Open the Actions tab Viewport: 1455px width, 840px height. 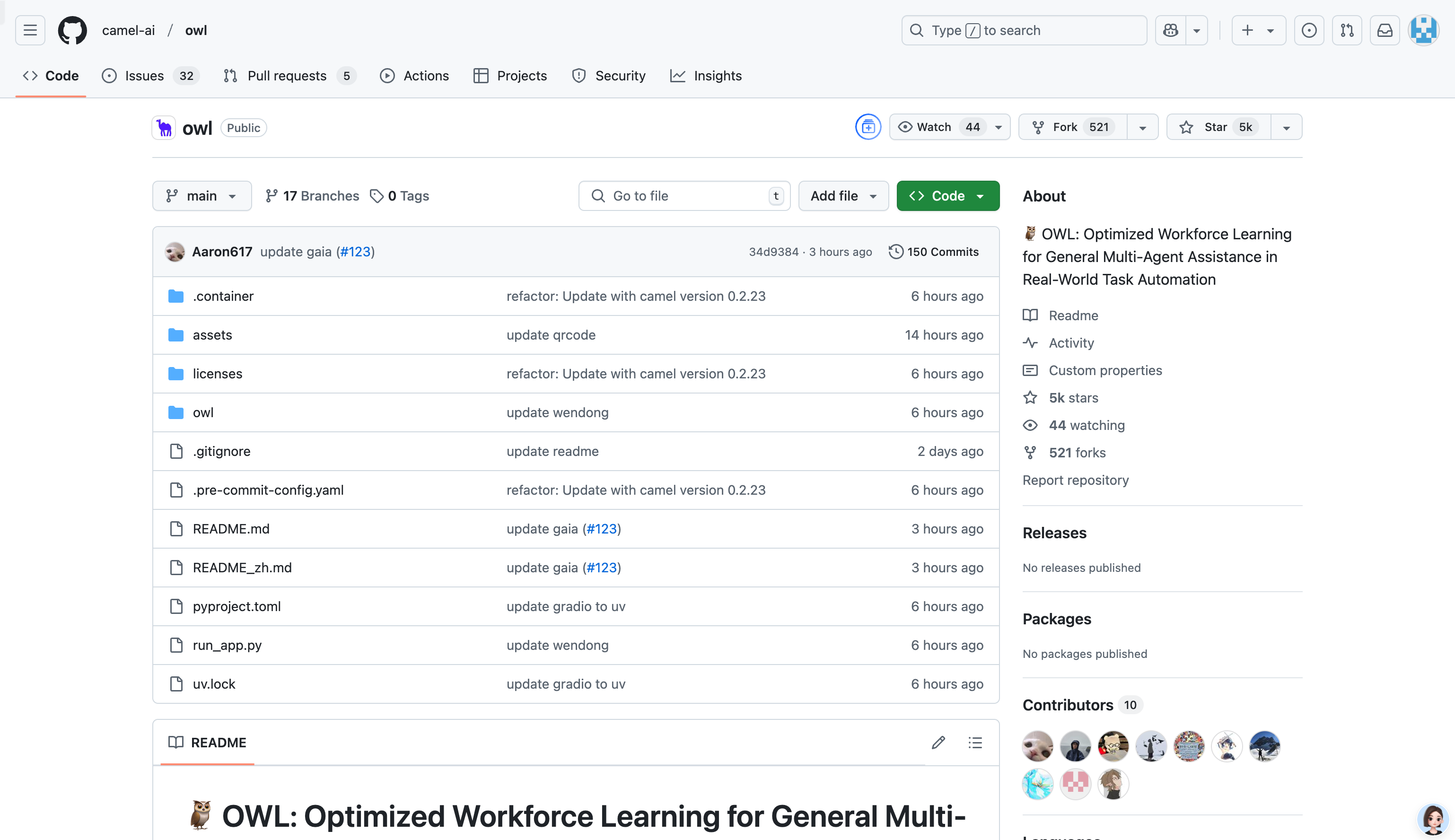coord(414,76)
